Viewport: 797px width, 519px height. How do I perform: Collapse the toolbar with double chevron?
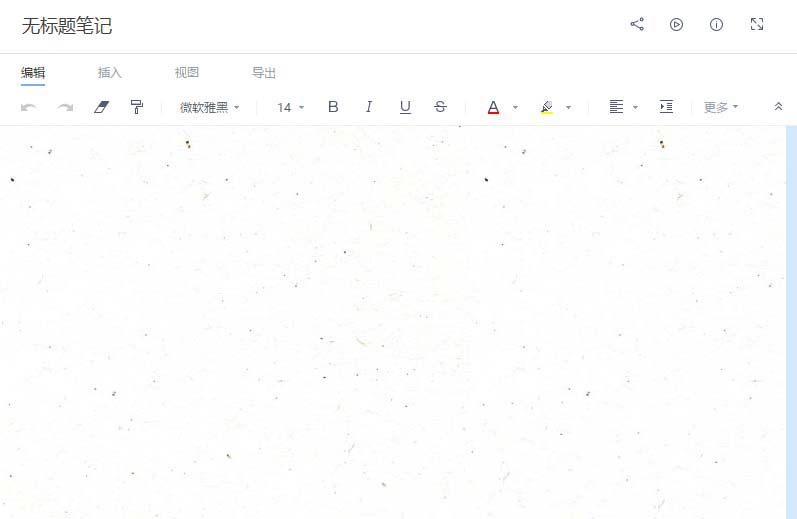coord(778,107)
